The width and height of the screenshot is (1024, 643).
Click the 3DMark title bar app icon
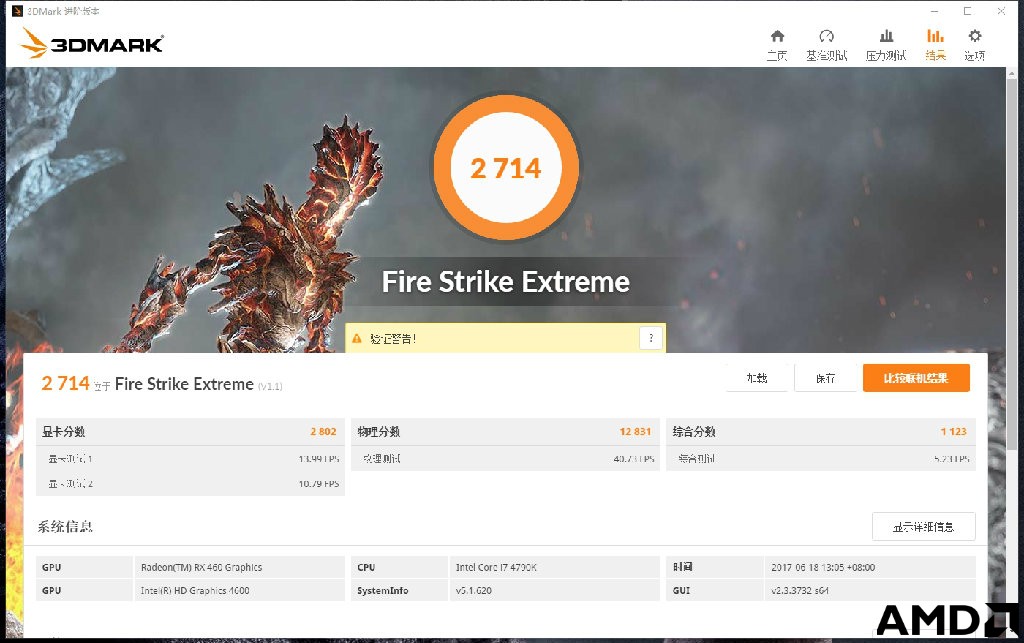click(x=17, y=11)
